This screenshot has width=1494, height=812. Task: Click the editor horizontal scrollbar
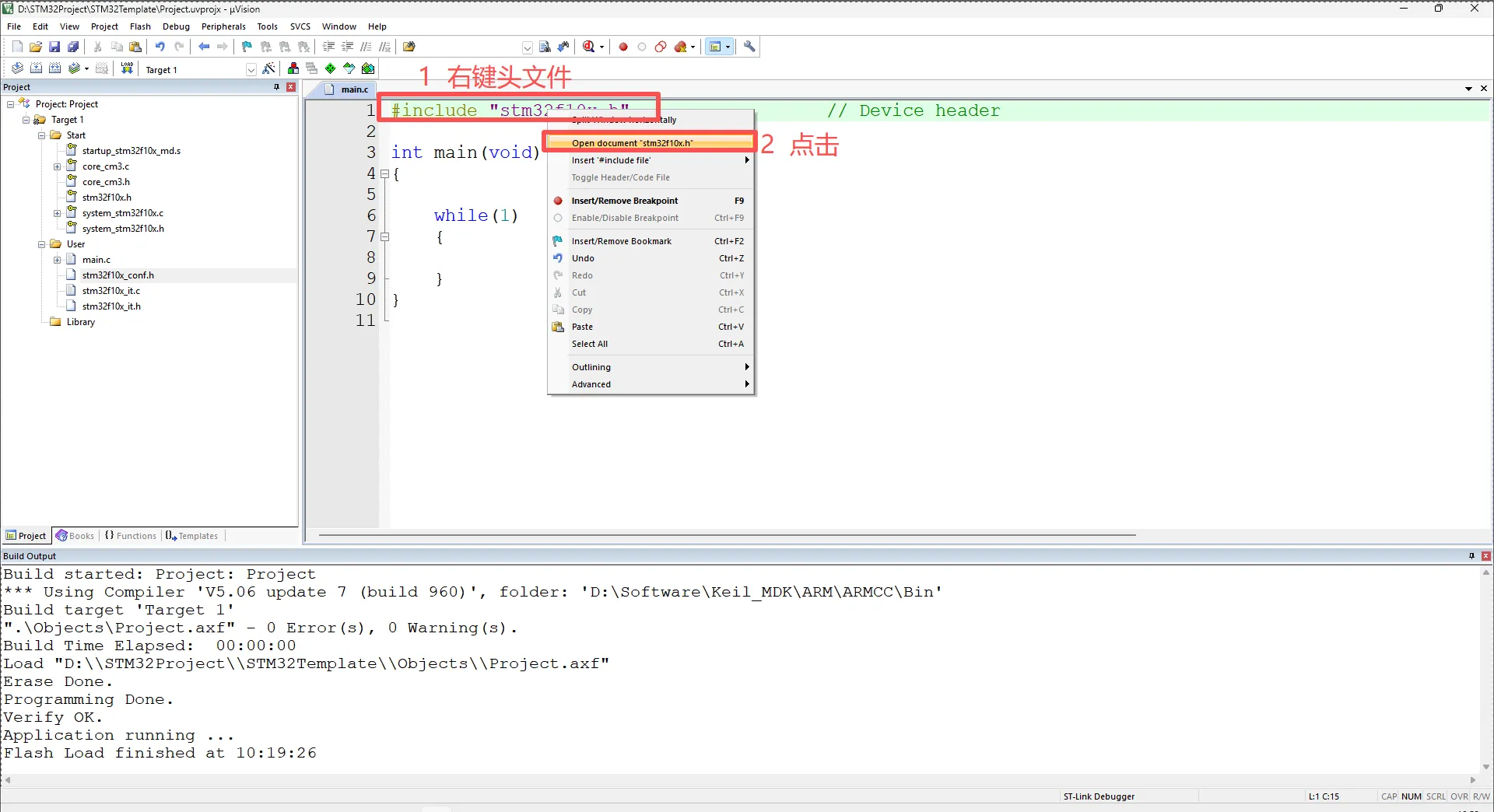[x=727, y=535]
